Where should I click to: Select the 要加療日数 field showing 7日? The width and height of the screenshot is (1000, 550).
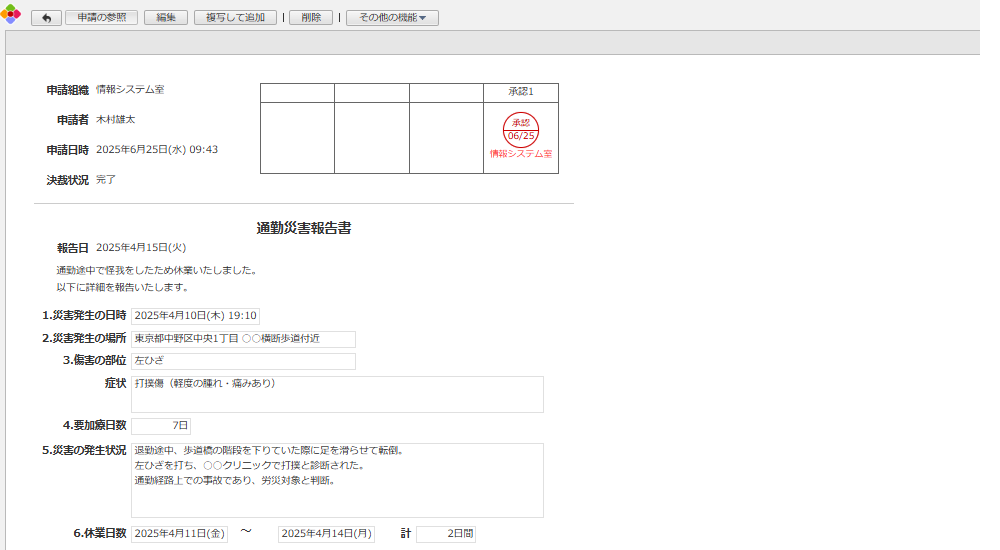click(161, 426)
